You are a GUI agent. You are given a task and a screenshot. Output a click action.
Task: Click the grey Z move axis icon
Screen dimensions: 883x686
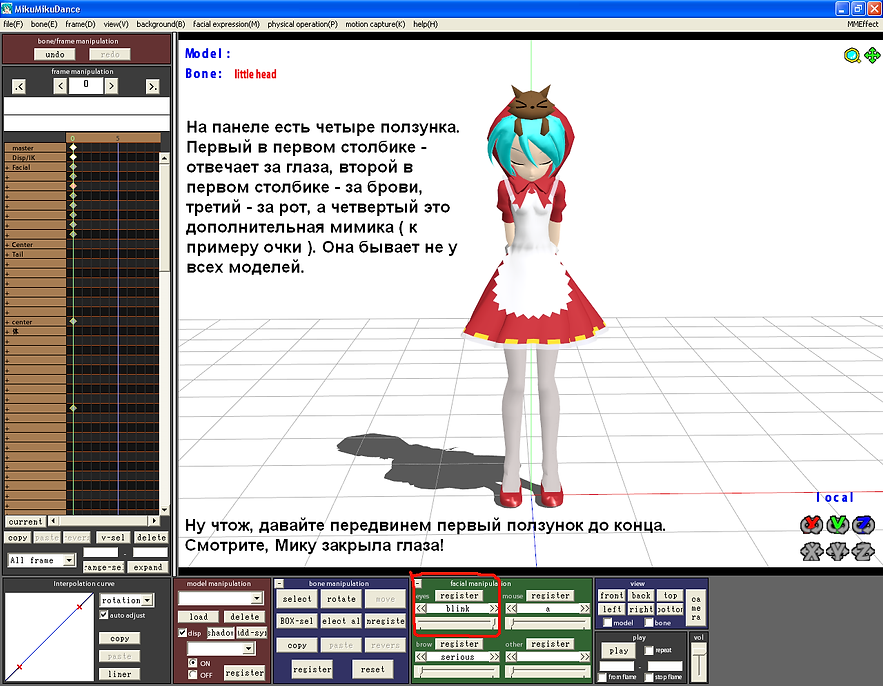coord(863,551)
